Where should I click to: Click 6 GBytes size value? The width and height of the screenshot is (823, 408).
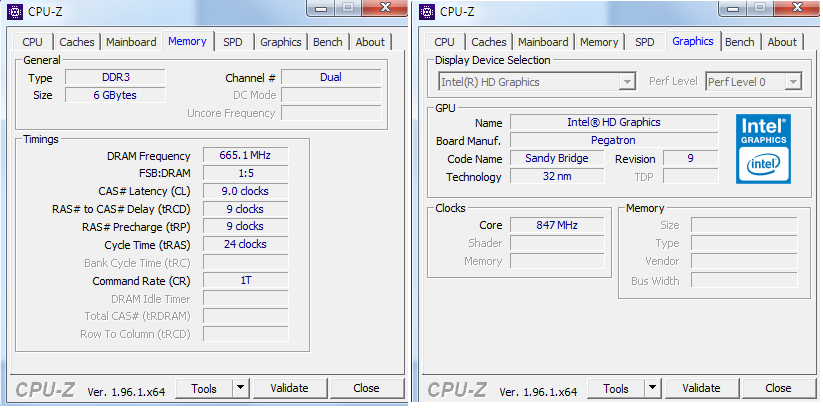pos(115,96)
